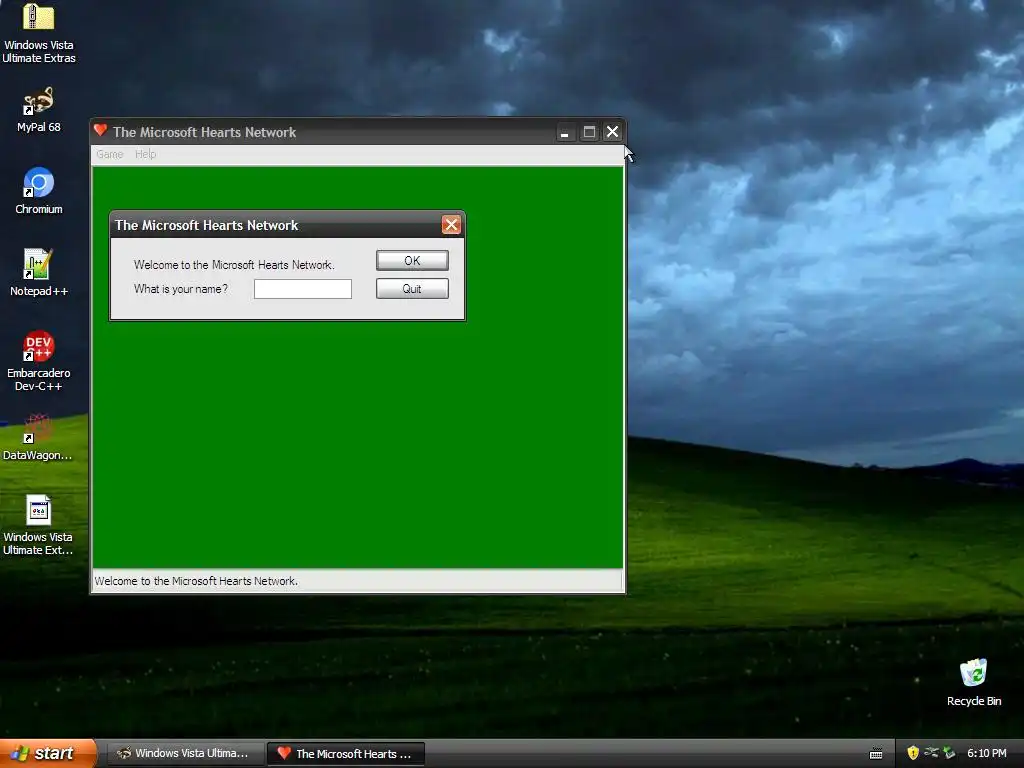Click the green tray icon beside the clock

point(950,753)
